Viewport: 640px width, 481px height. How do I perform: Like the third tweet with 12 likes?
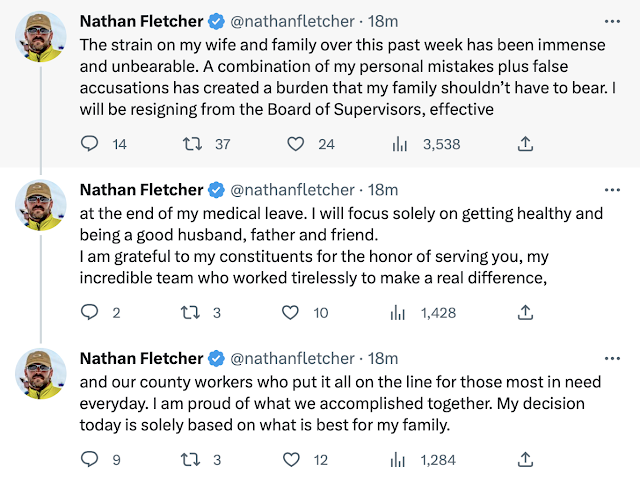[x=291, y=460]
